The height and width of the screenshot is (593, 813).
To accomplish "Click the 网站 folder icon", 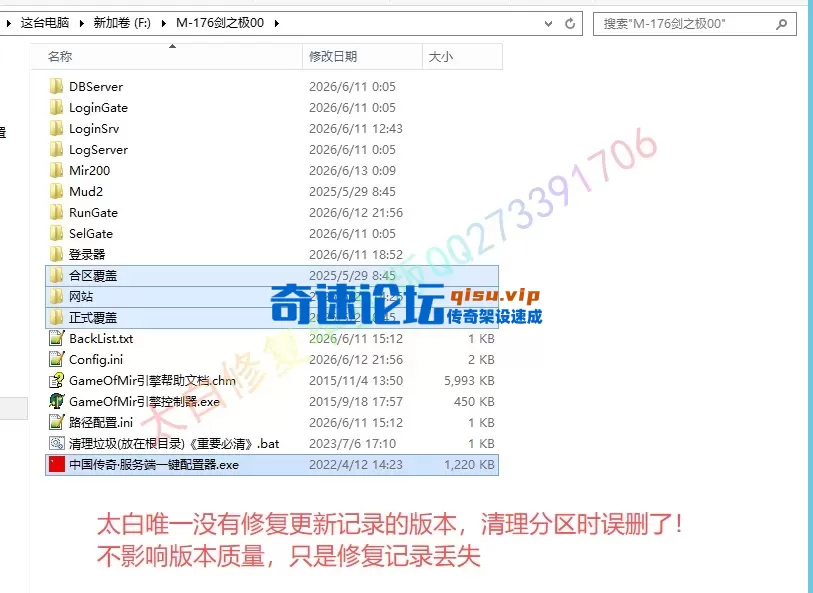I will pos(57,296).
